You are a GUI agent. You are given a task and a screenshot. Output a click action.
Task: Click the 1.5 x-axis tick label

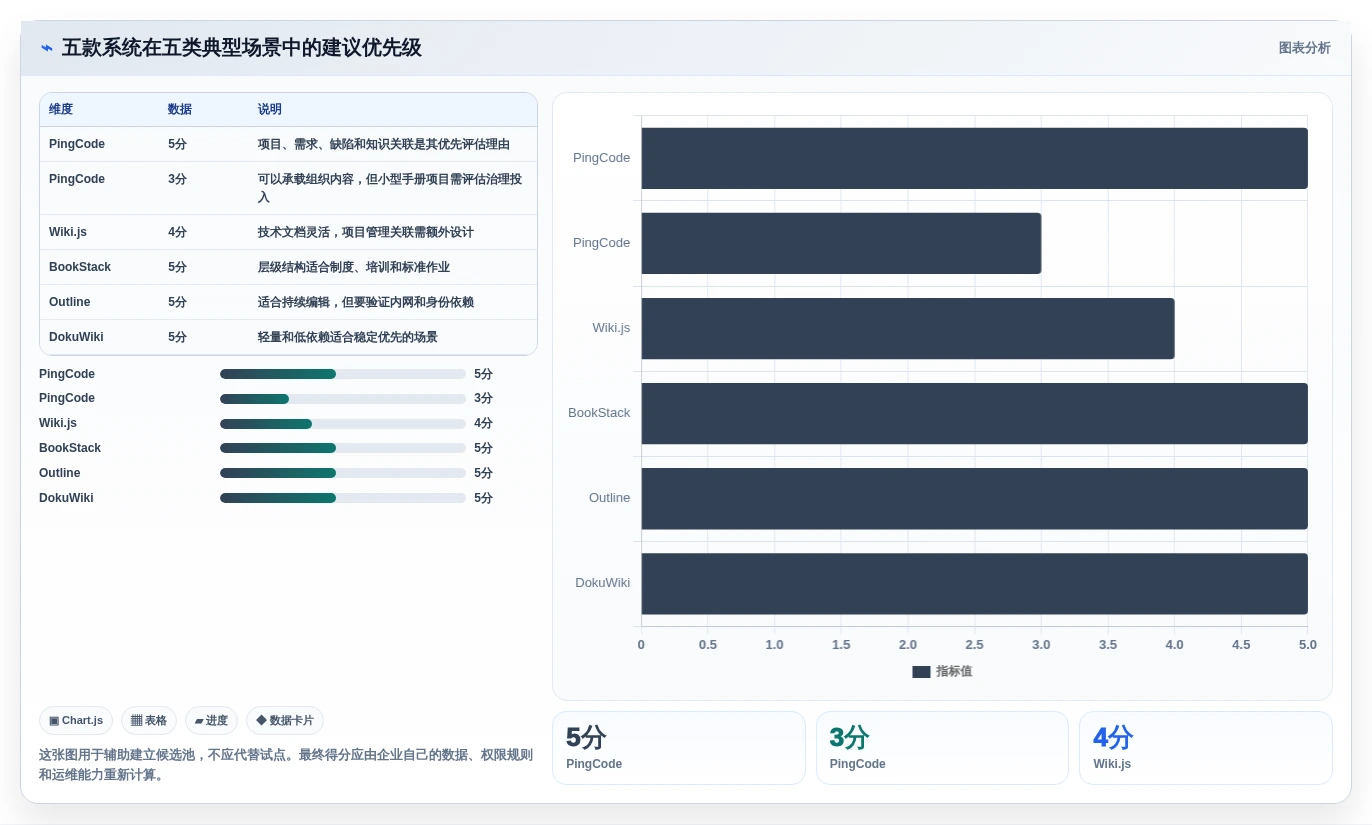[841, 645]
